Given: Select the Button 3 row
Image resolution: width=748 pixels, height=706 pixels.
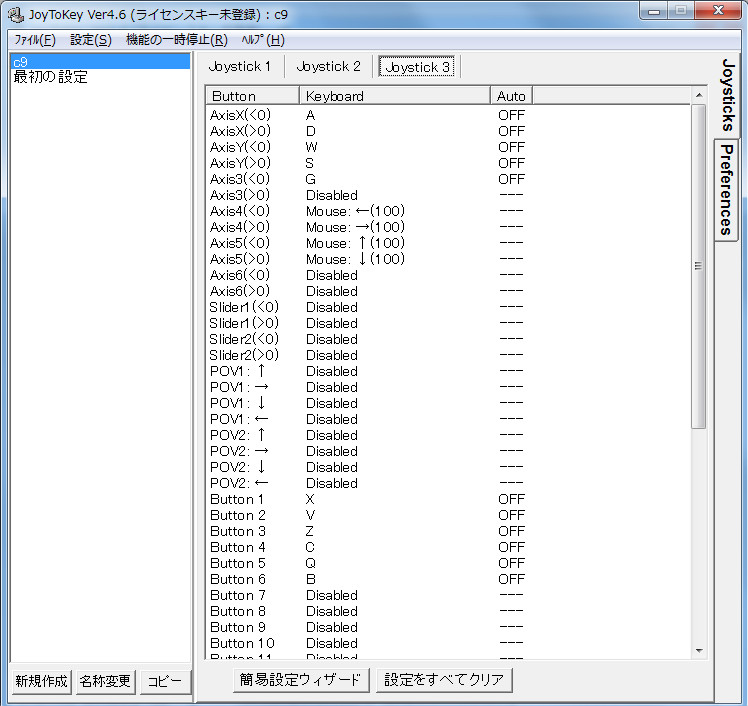Looking at the screenshot, I should [448, 531].
